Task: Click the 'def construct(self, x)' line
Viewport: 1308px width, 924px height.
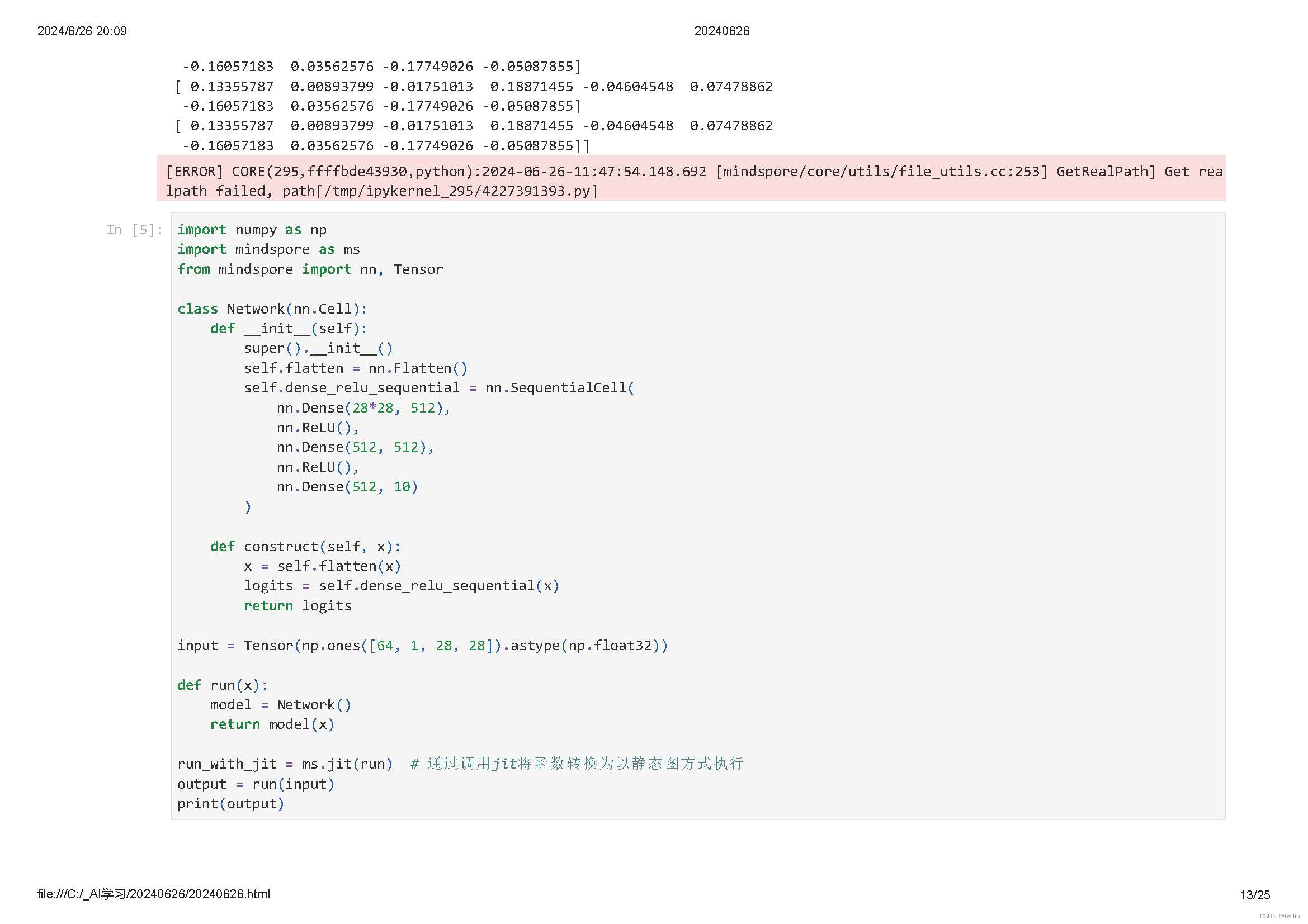Action: 305,547
